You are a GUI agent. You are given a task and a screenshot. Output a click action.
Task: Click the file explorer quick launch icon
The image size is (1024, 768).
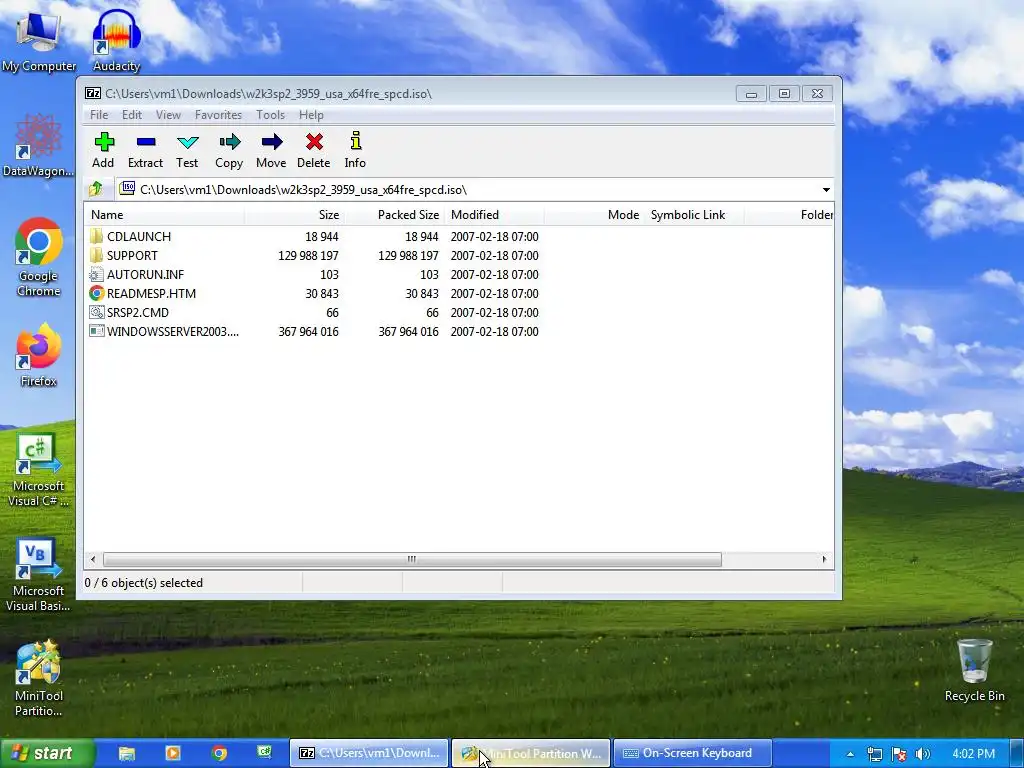pyautogui.click(x=127, y=754)
